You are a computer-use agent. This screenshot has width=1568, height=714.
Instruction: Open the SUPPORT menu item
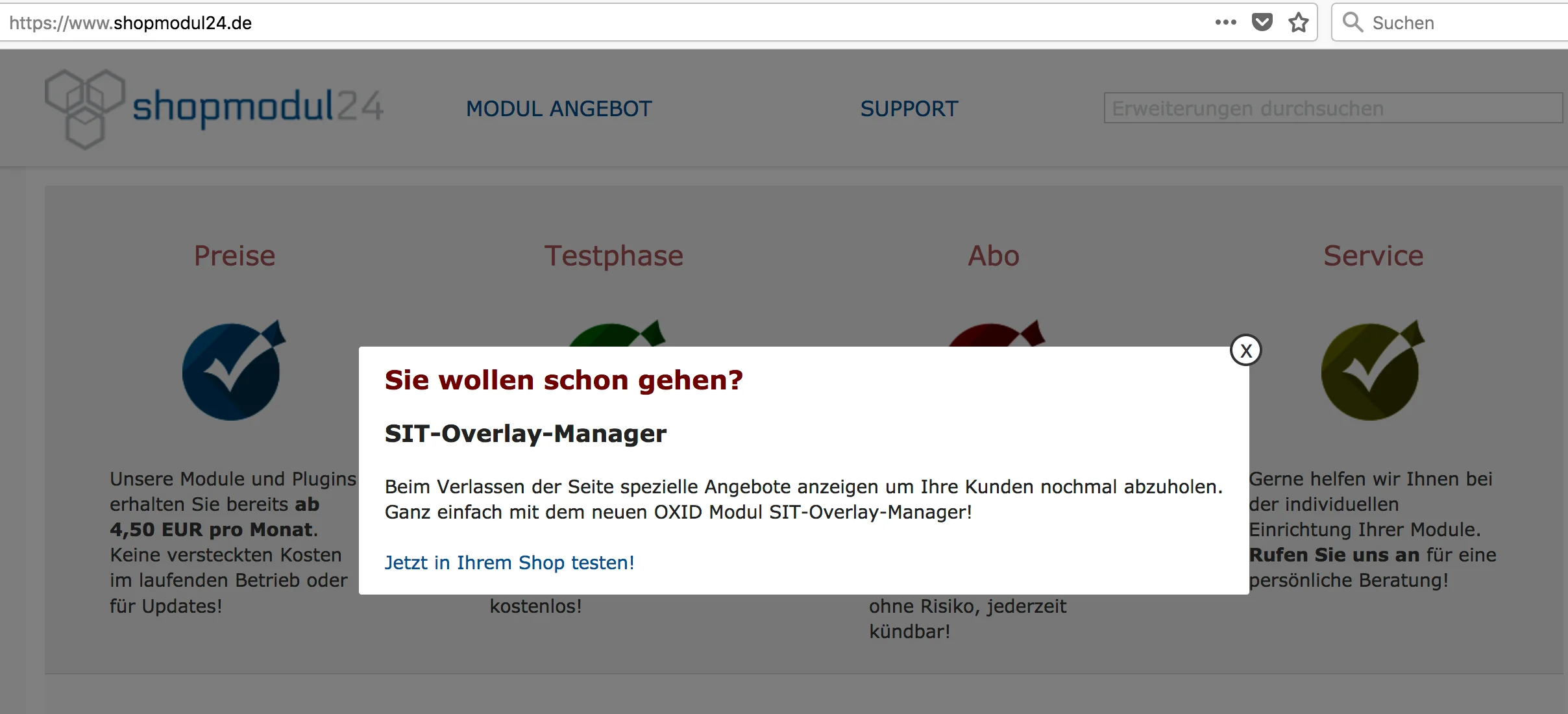(x=909, y=109)
